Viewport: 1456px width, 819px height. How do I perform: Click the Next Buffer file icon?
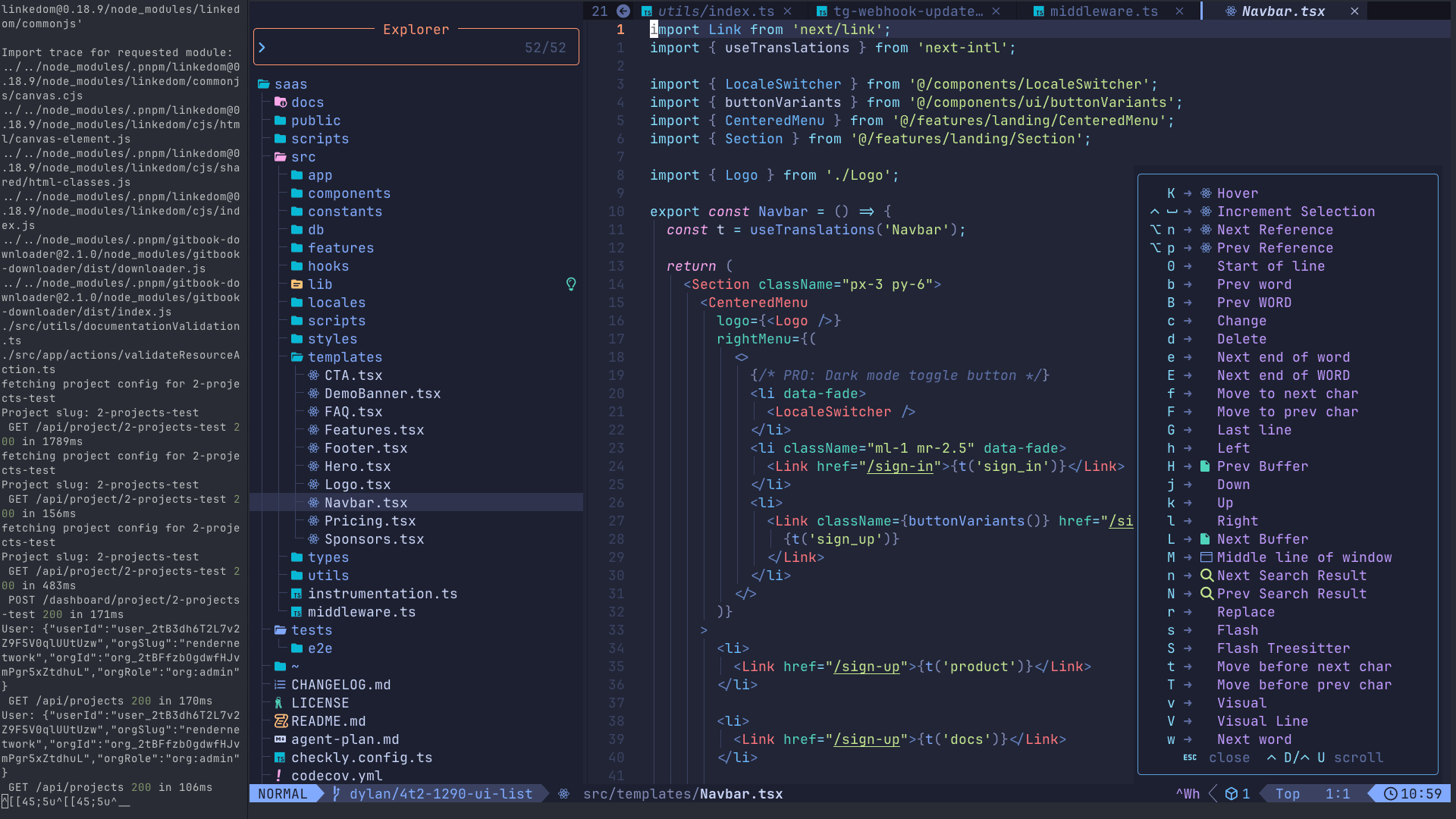pyautogui.click(x=1205, y=539)
